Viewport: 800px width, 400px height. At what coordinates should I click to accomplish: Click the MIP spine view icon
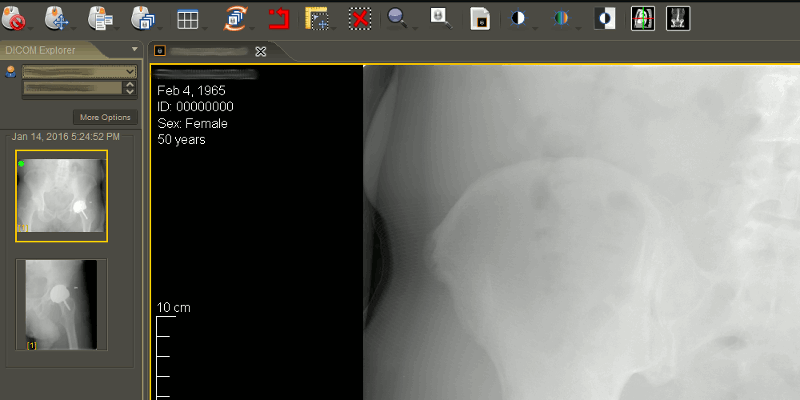(x=678, y=18)
